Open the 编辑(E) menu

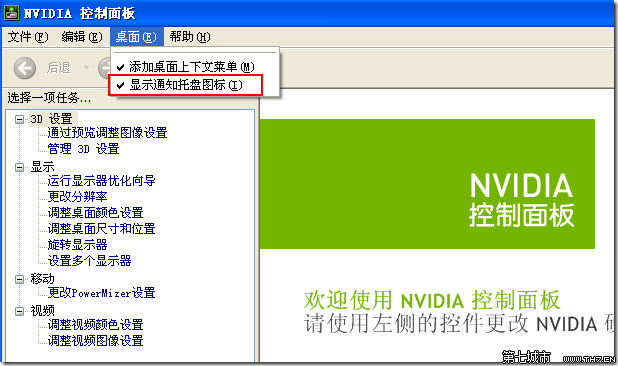[82, 37]
